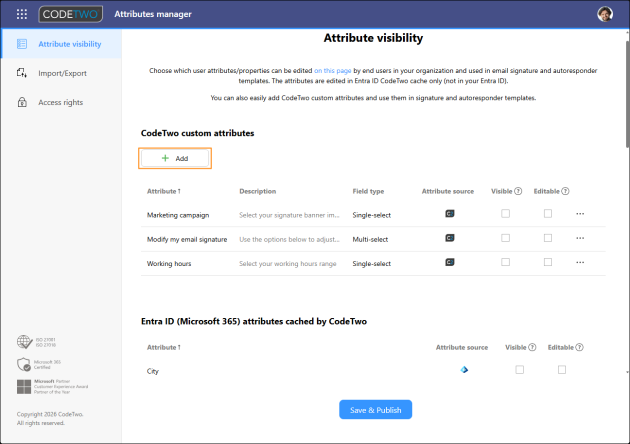Click the Field type column header

pyautogui.click(x=368, y=191)
